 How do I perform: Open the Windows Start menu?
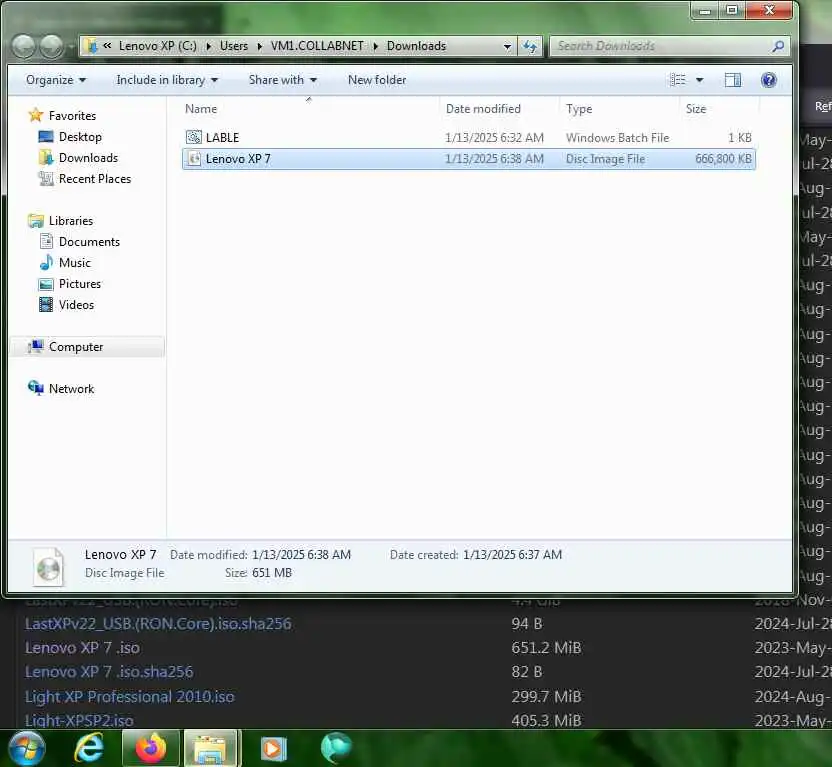coord(26,748)
